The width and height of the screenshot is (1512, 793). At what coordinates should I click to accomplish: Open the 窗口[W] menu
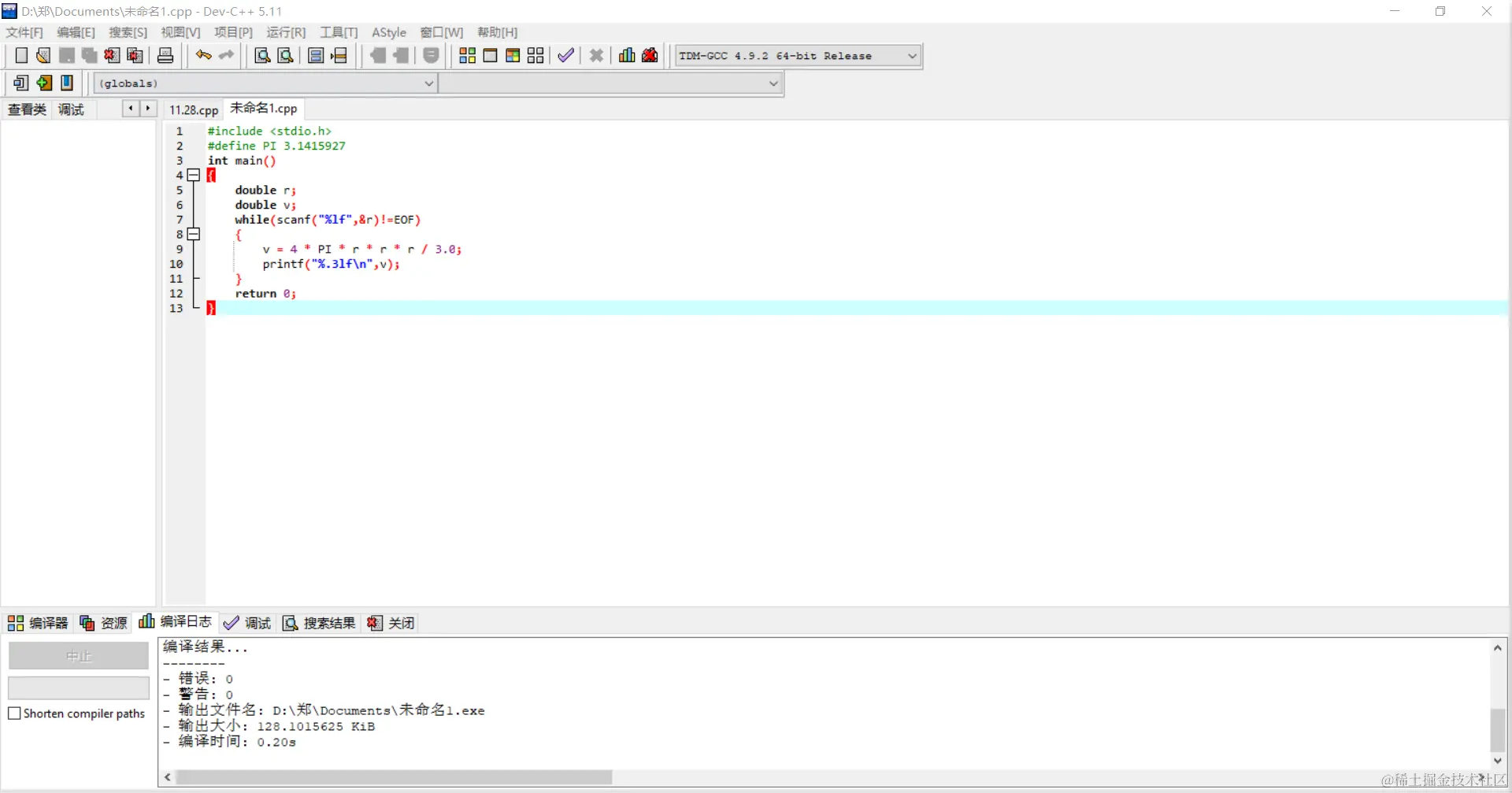[x=441, y=32]
